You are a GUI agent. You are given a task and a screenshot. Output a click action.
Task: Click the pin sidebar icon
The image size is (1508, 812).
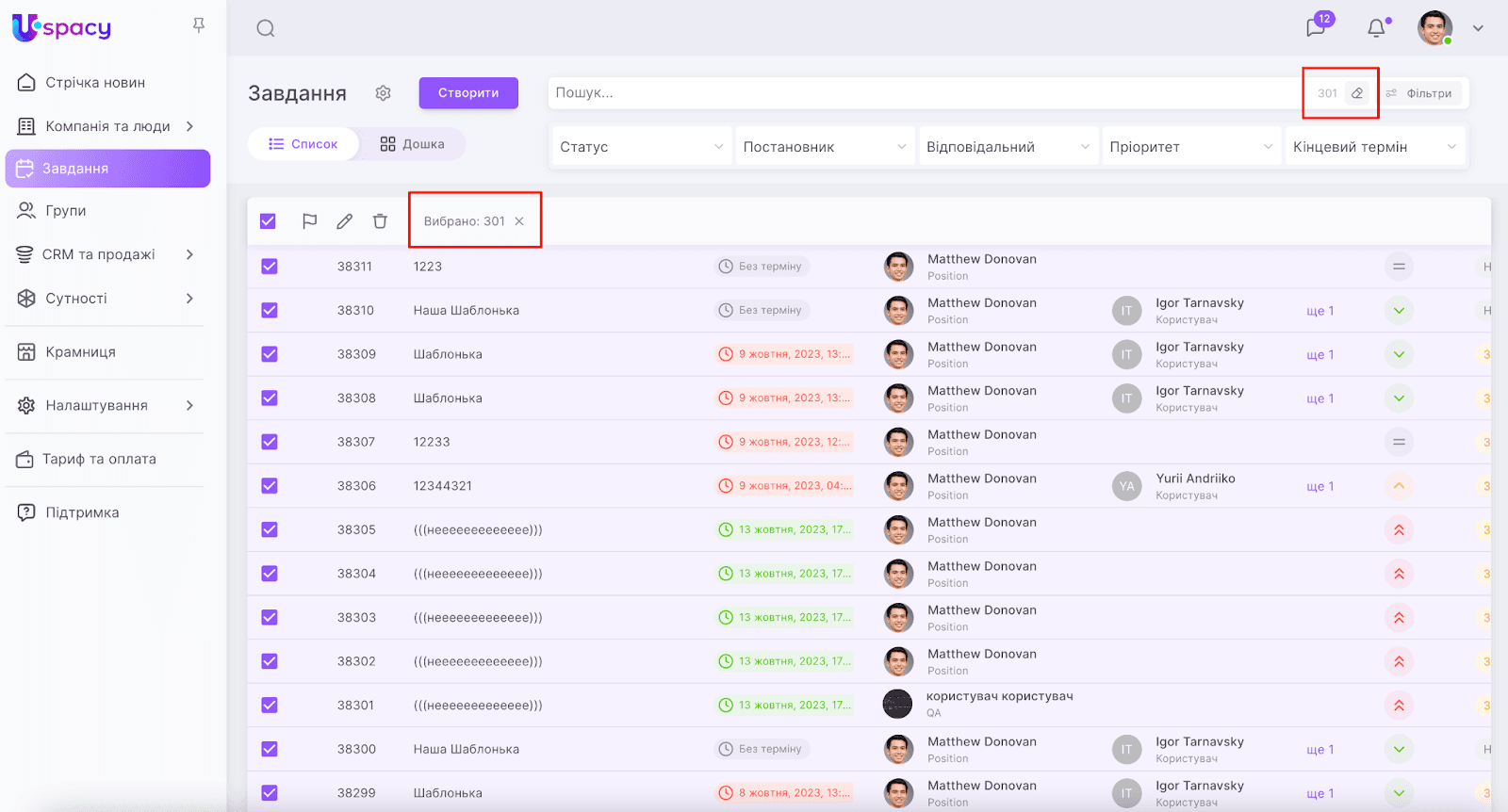199,25
